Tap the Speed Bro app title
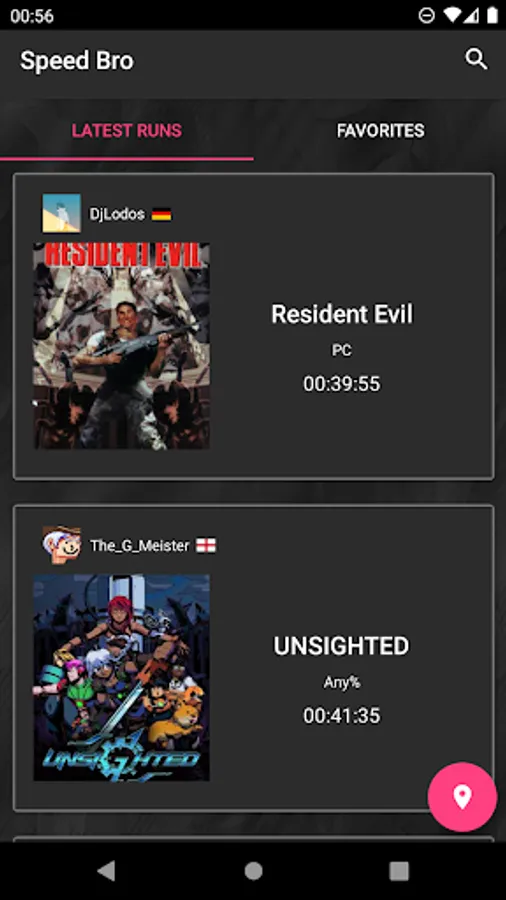Viewport: 506px width, 900px height. pos(77,61)
